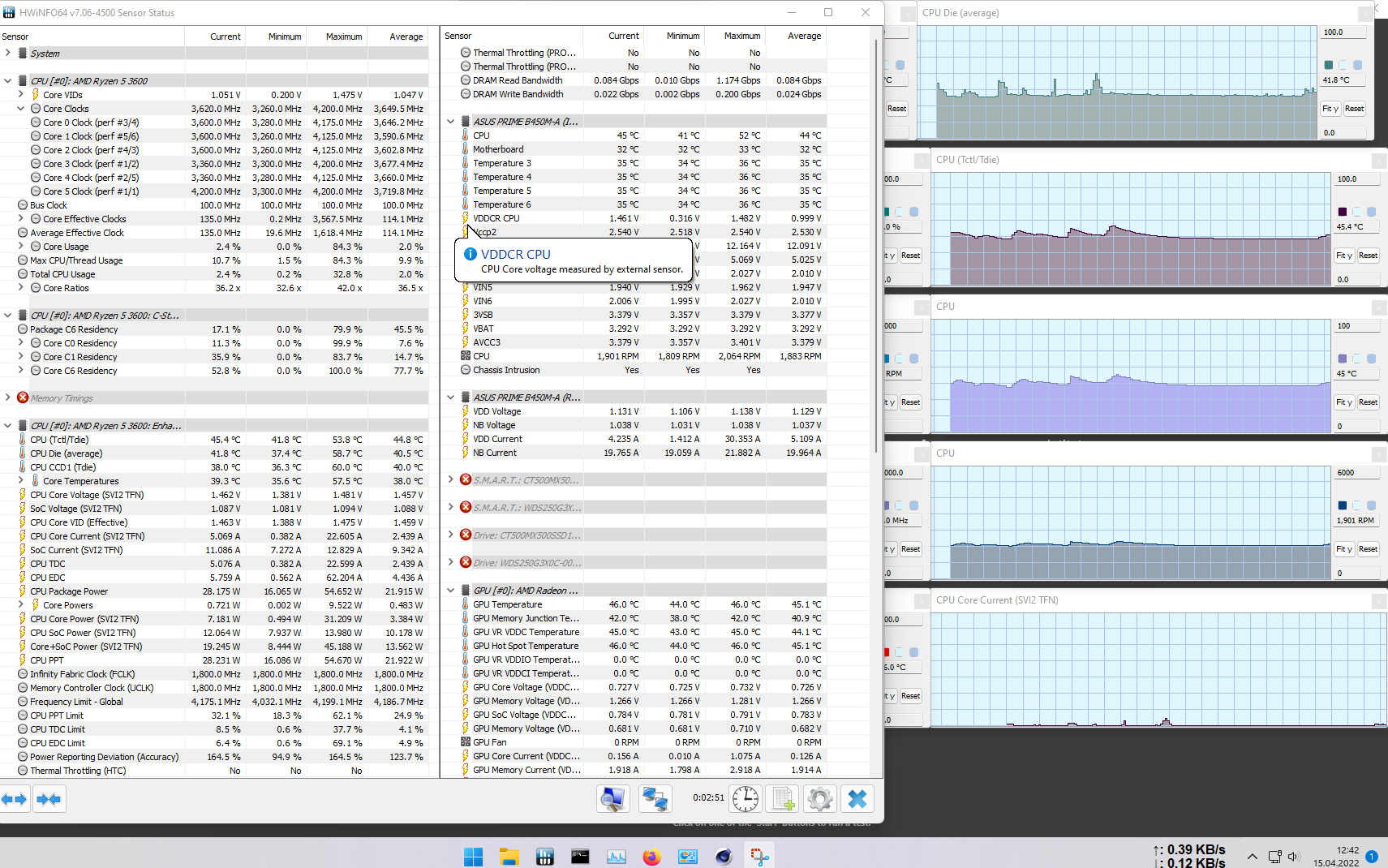Click the red X icon beside Memory Timings

[23, 397]
